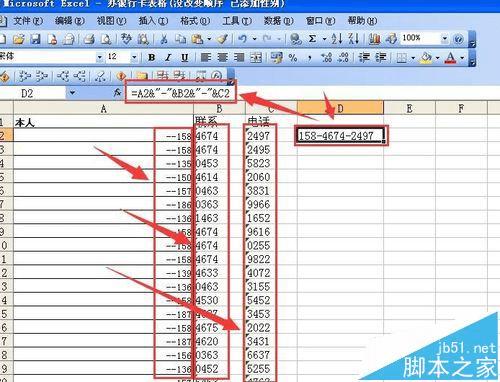Open the 工具(T) menu
Image resolution: width=500 pixels, height=382 pixels.
click(x=237, y=21)
